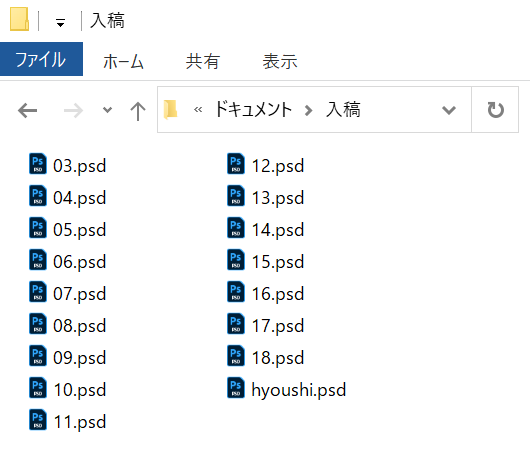Select the file name 05.psd
Viewport: 530px width, 460px height.
click(x=80, y=230)
